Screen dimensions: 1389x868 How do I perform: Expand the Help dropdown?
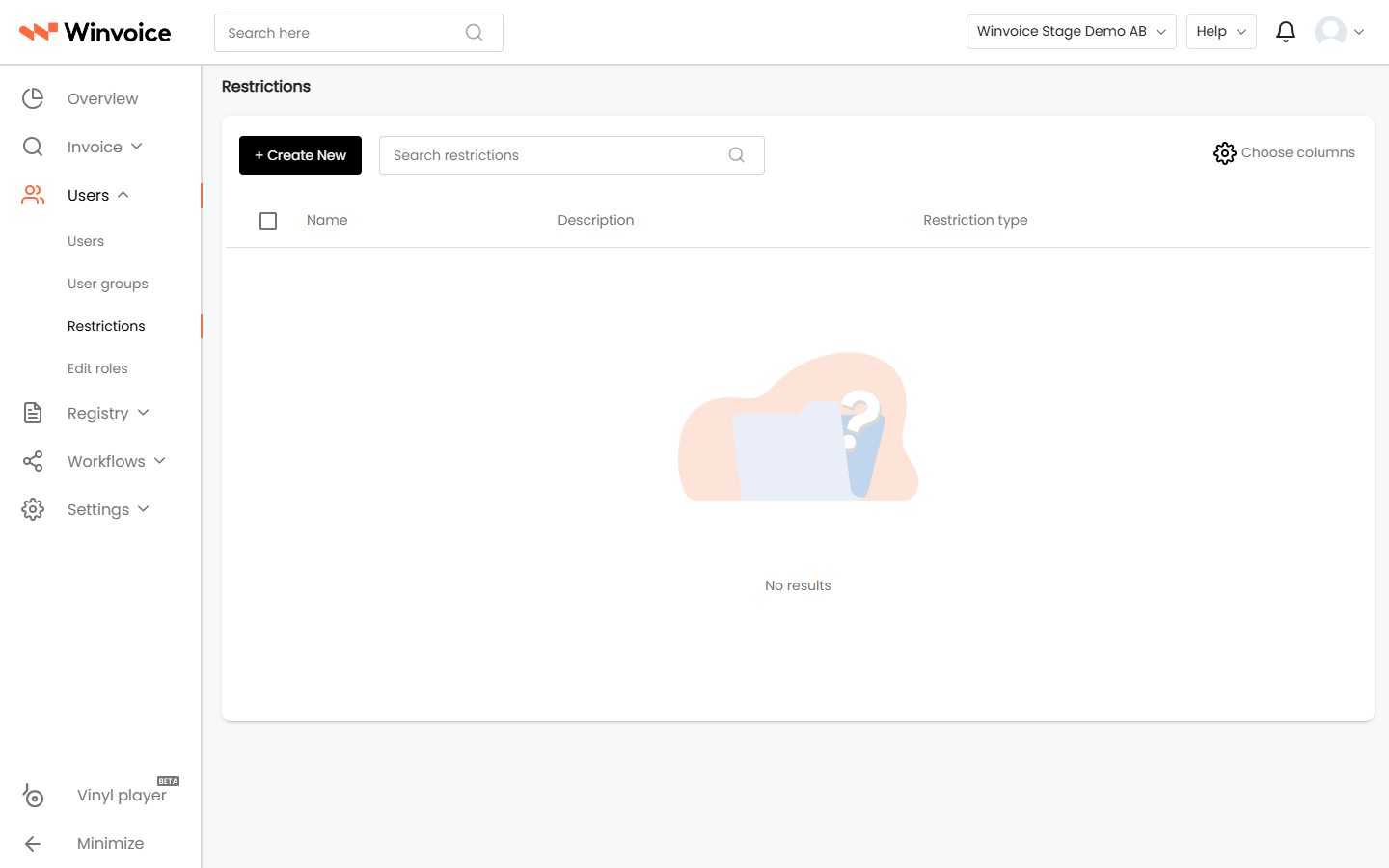click(1221, 32)
